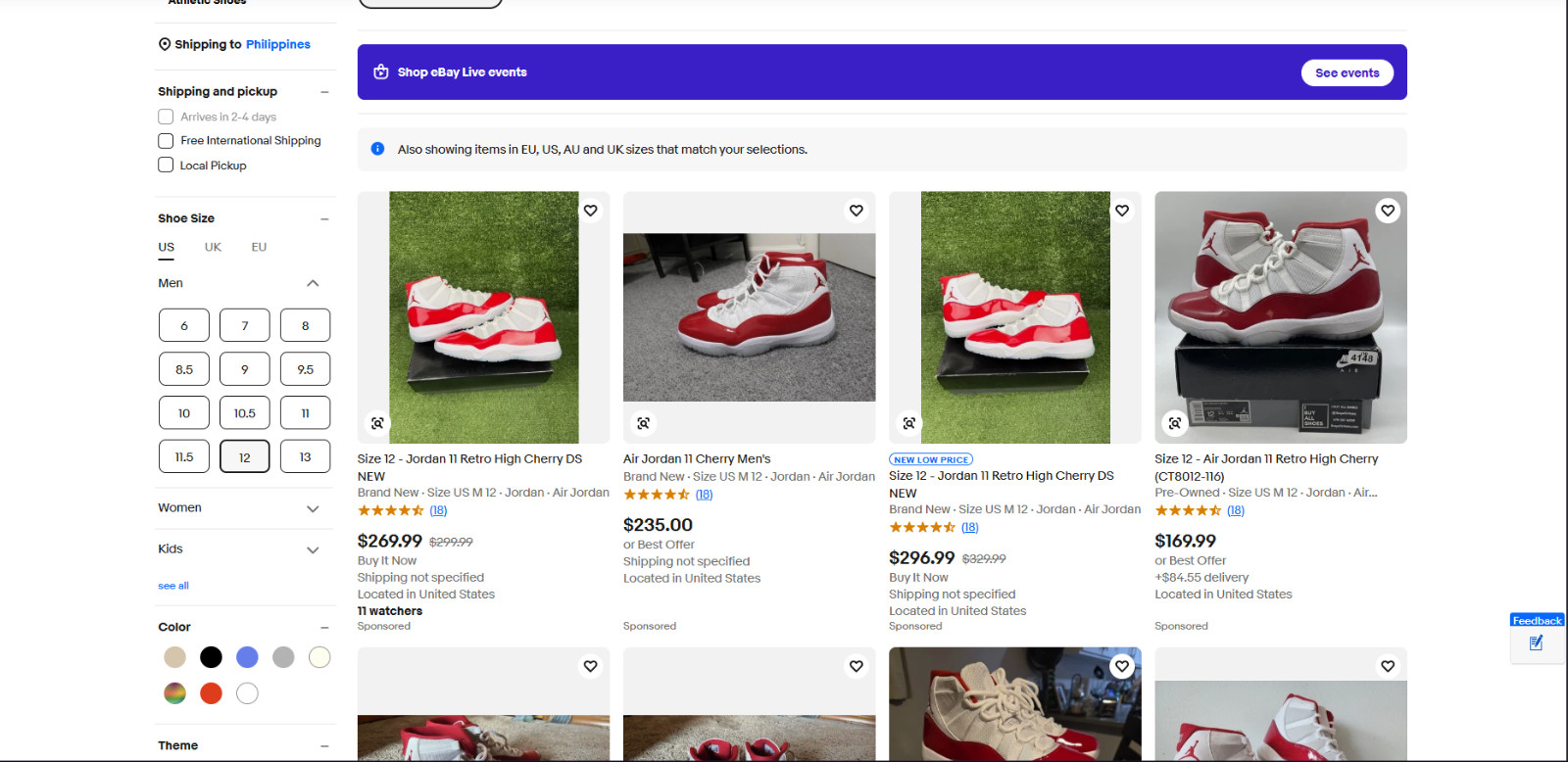Screen dimensions: 1568x762
Task: Enable the Arrives in 2-4 days filter
Action: (x=166, y=117)
